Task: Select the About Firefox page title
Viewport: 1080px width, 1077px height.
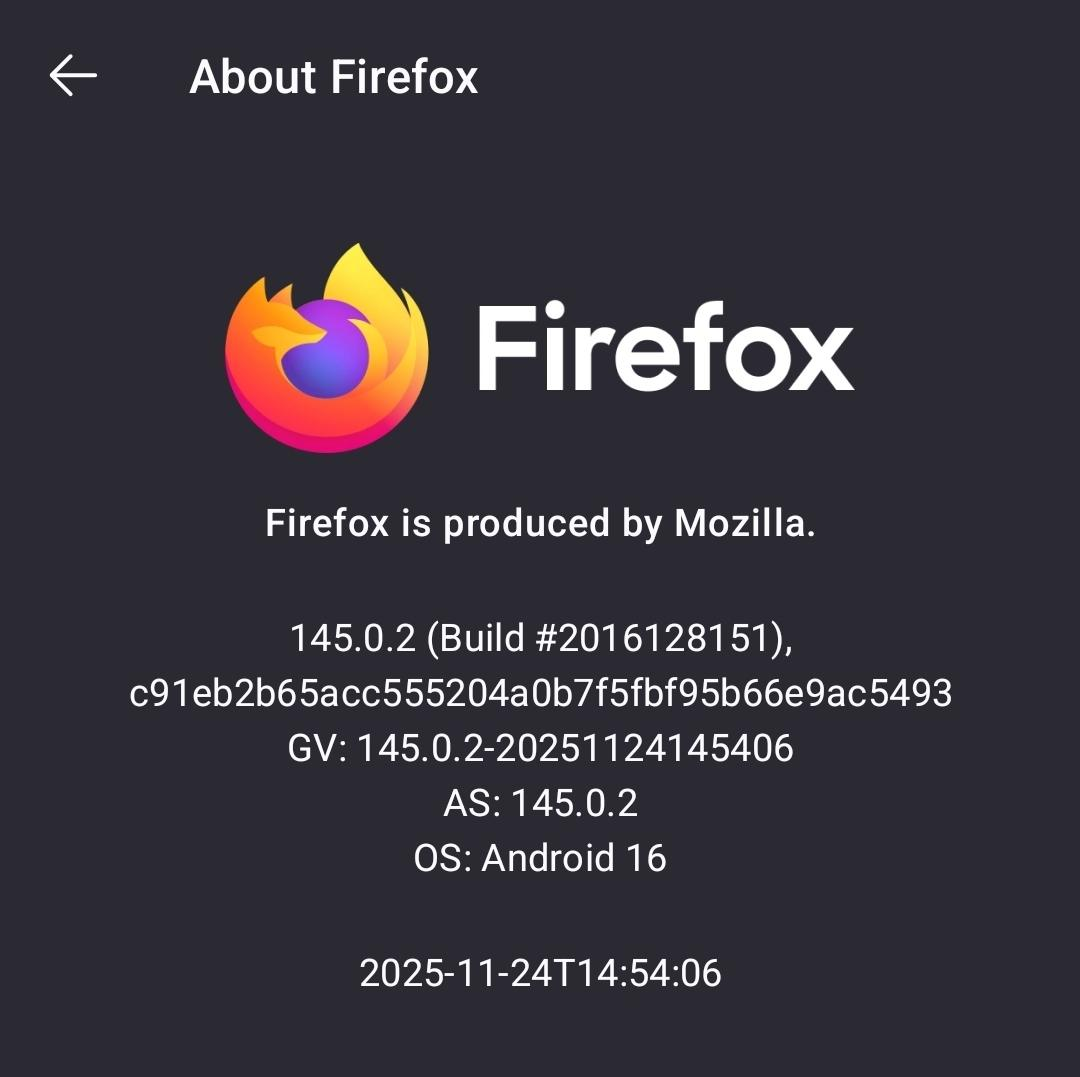Action: (x=333, y=76)
